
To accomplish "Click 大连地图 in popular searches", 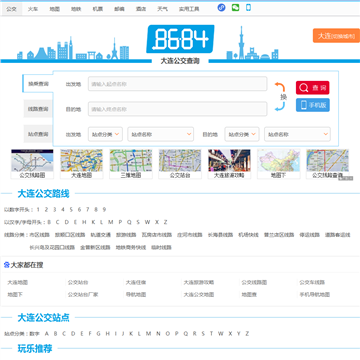I will [18, 282].
